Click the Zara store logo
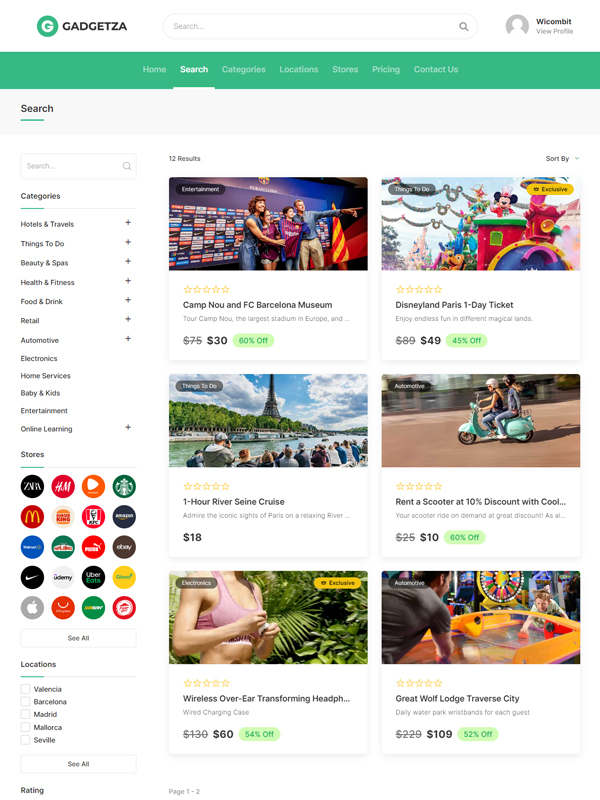This screenshot has height=800, width=600. tap(32, 486)
